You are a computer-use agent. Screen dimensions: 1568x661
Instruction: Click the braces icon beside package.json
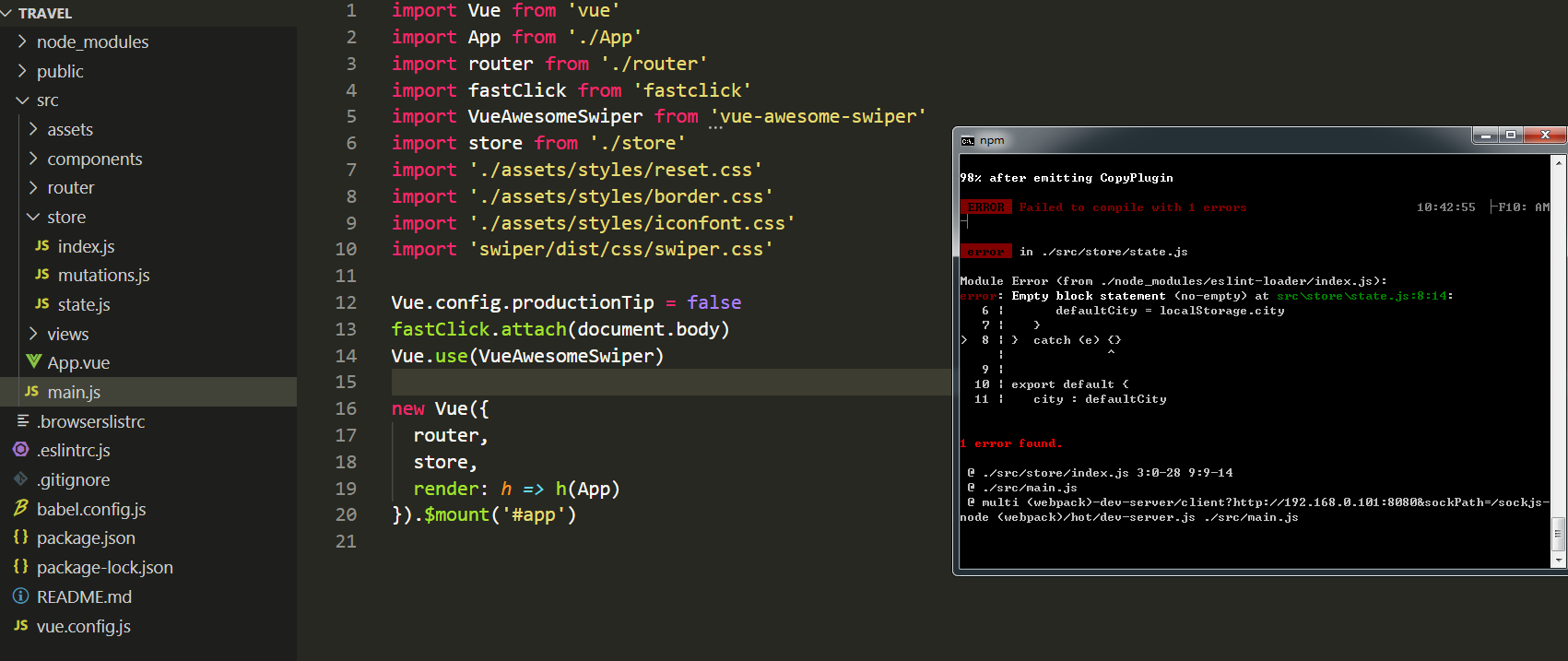click(21, 537)
